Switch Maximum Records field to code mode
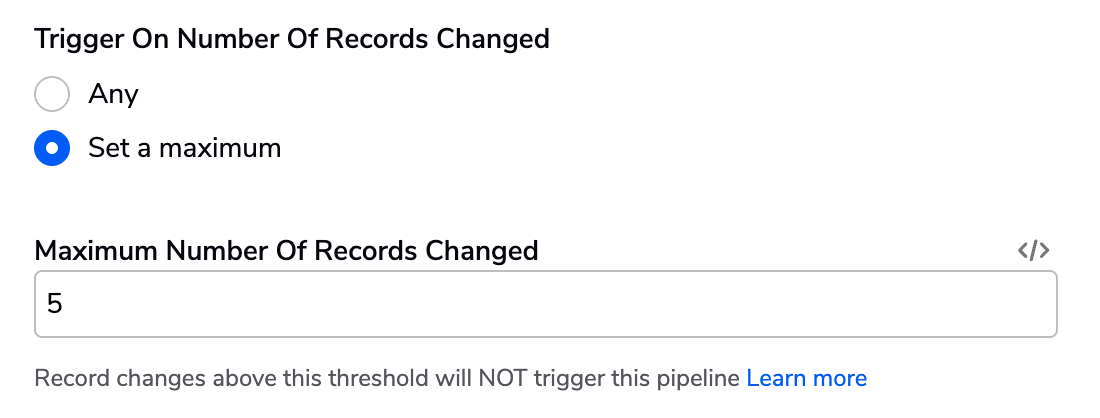Screen dimensions: 1100x418 pos(1033,250)
